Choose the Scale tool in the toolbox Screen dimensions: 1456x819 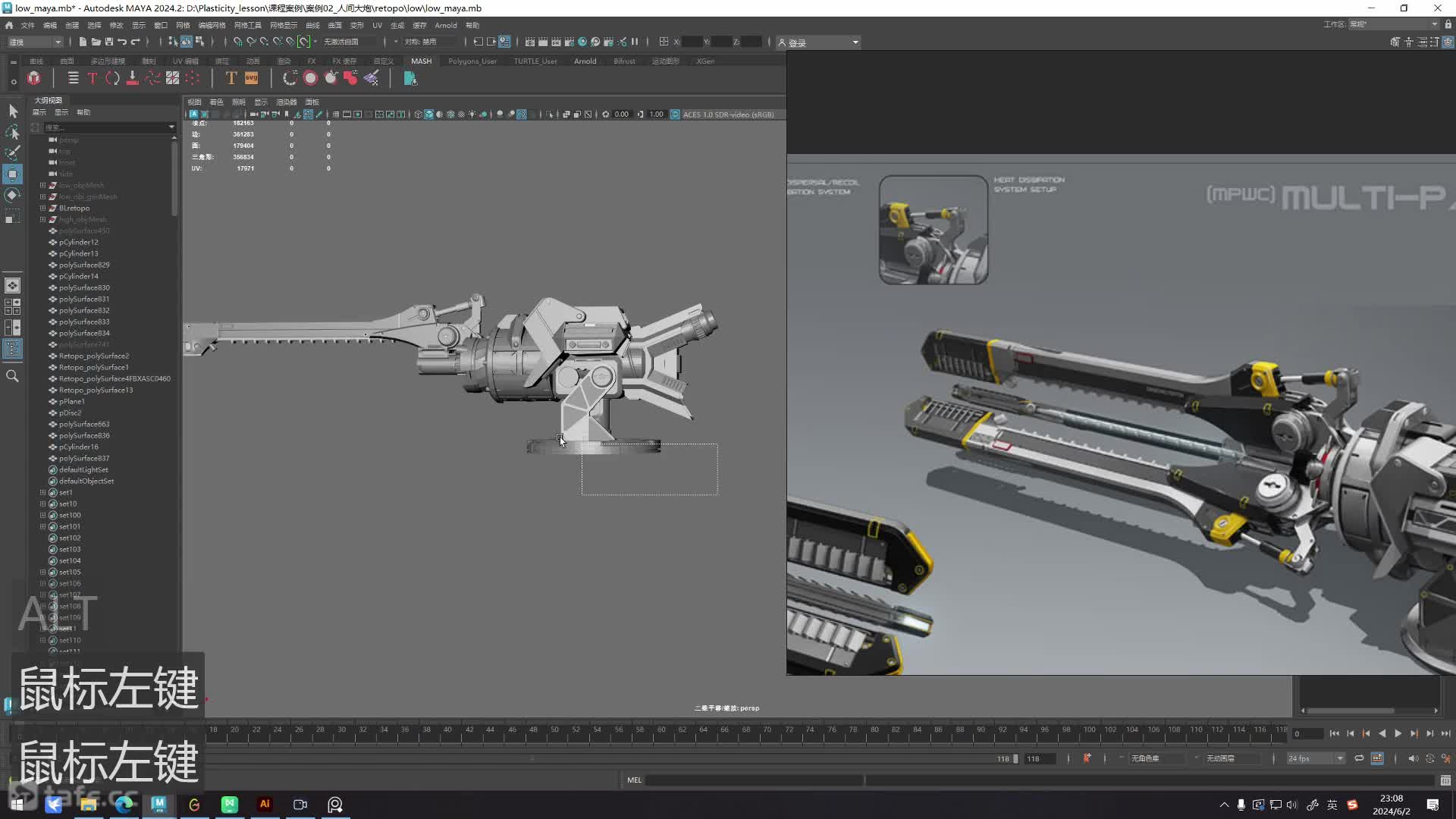pos(13,217)
